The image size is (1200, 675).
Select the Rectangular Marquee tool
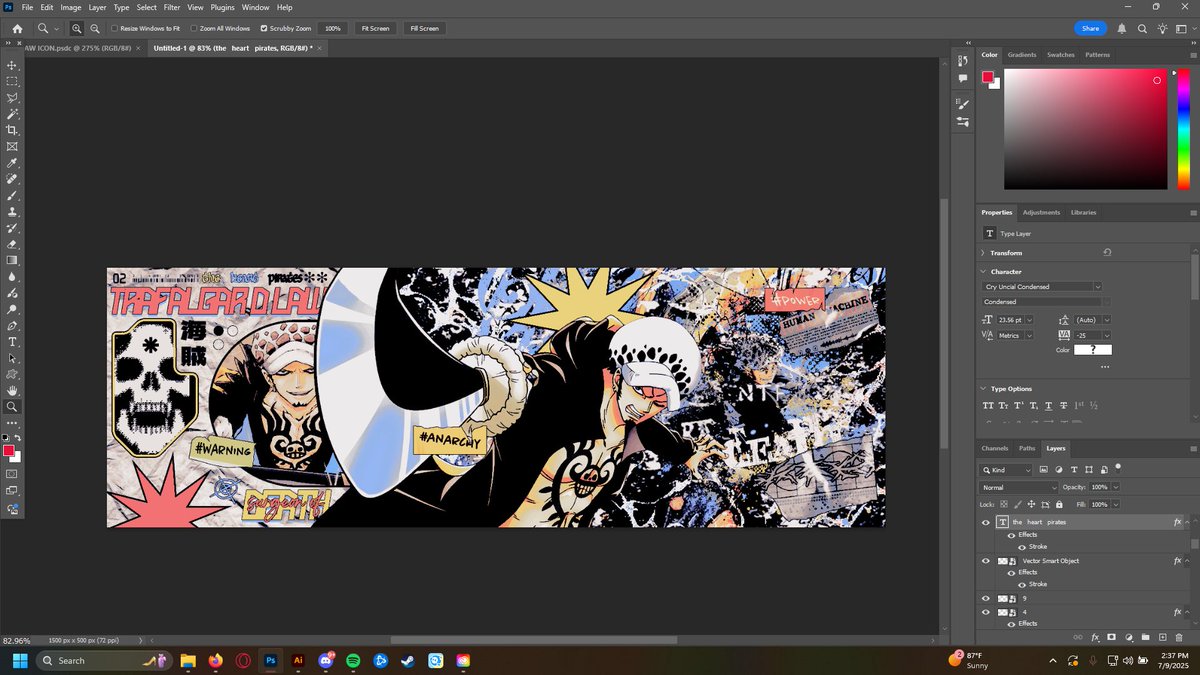[x=12, y=81]
